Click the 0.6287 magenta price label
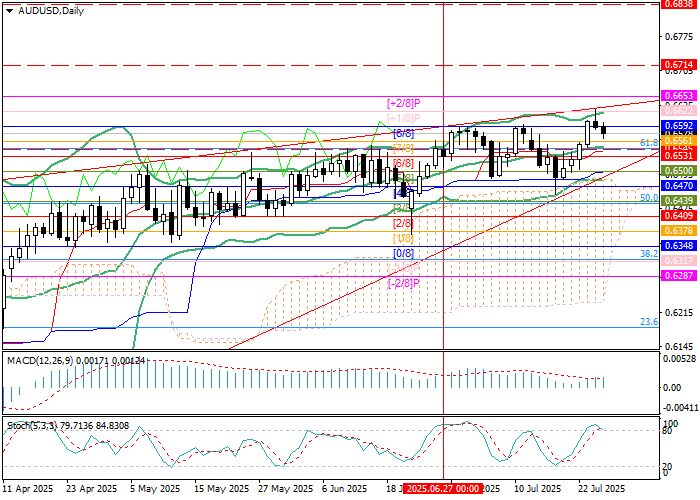The height and width of the screenshot is (500, 700). tap(679, 275)
